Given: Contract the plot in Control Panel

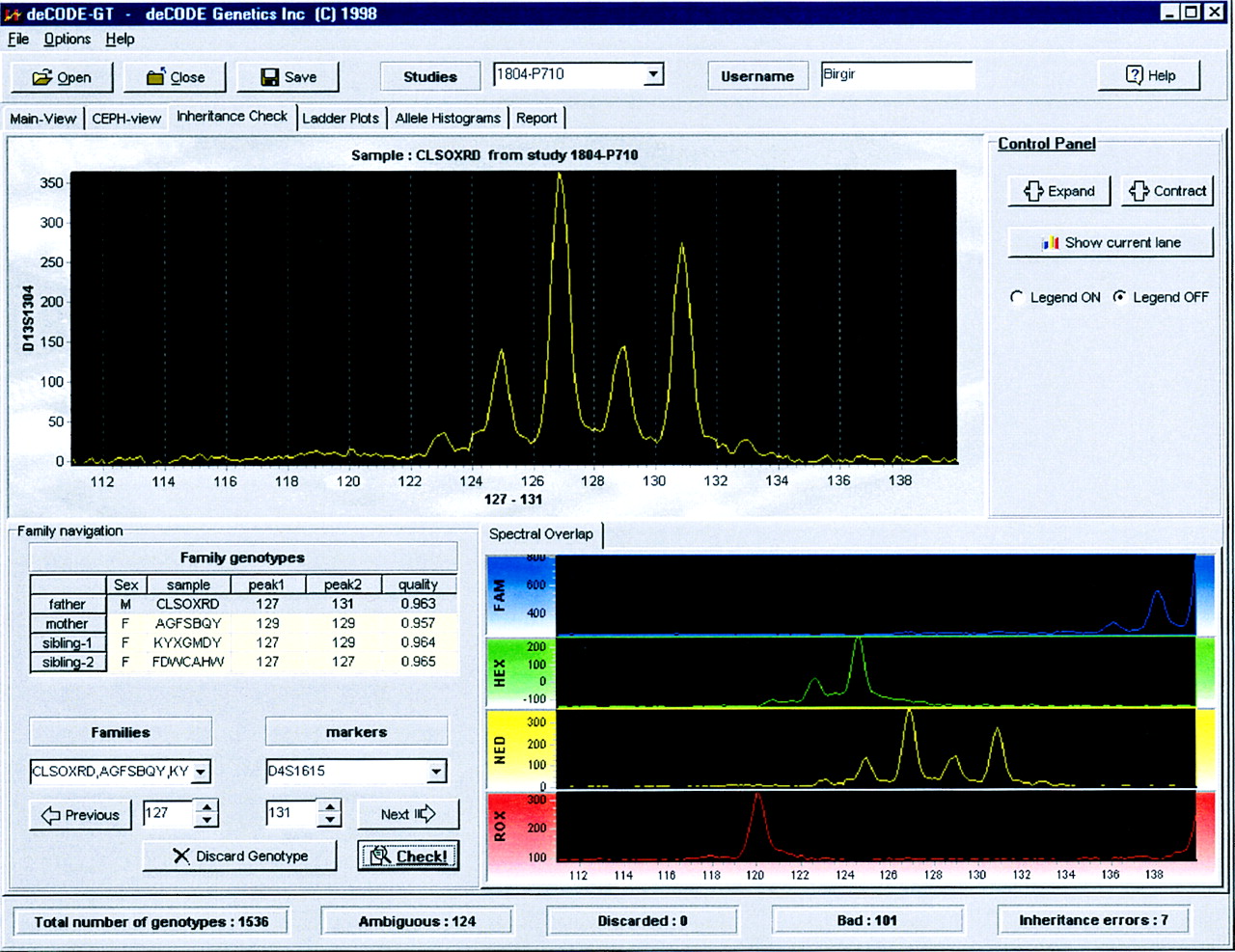Looking at the screenshot, I should coord(1167,191).
